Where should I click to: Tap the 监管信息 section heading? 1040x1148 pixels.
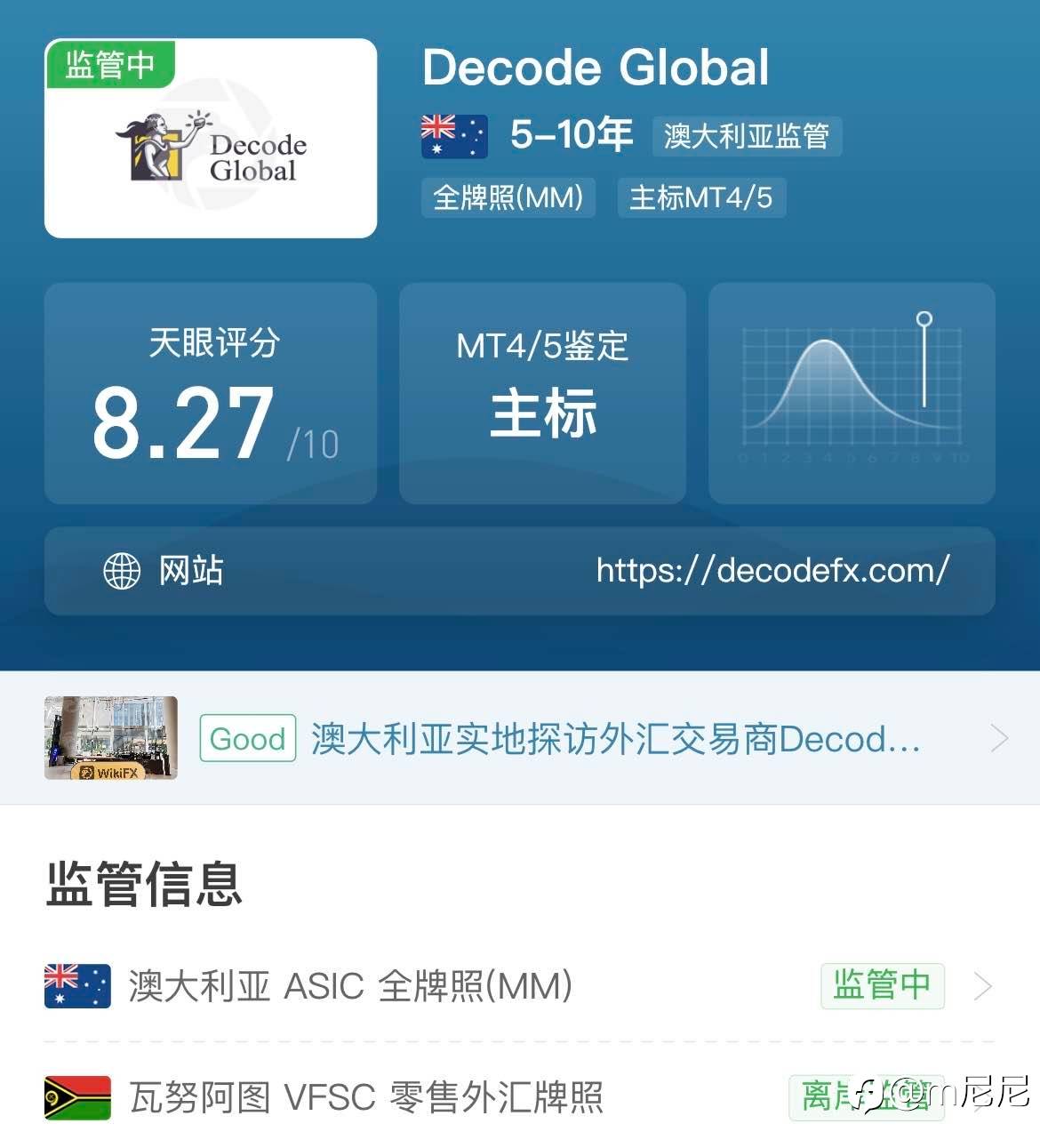(x=144, y=884)
